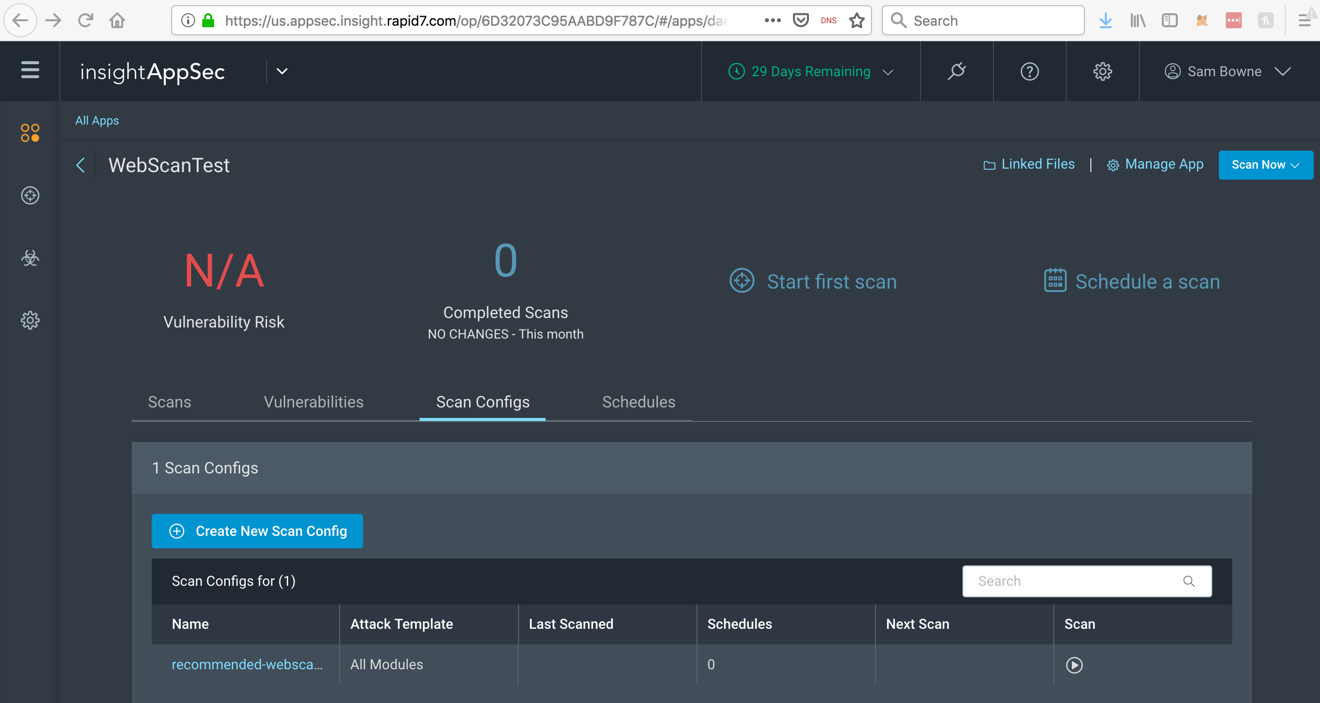The image size is (1320, 703).
Task: Select the Scan Configs tab
Action: (483, 402)
